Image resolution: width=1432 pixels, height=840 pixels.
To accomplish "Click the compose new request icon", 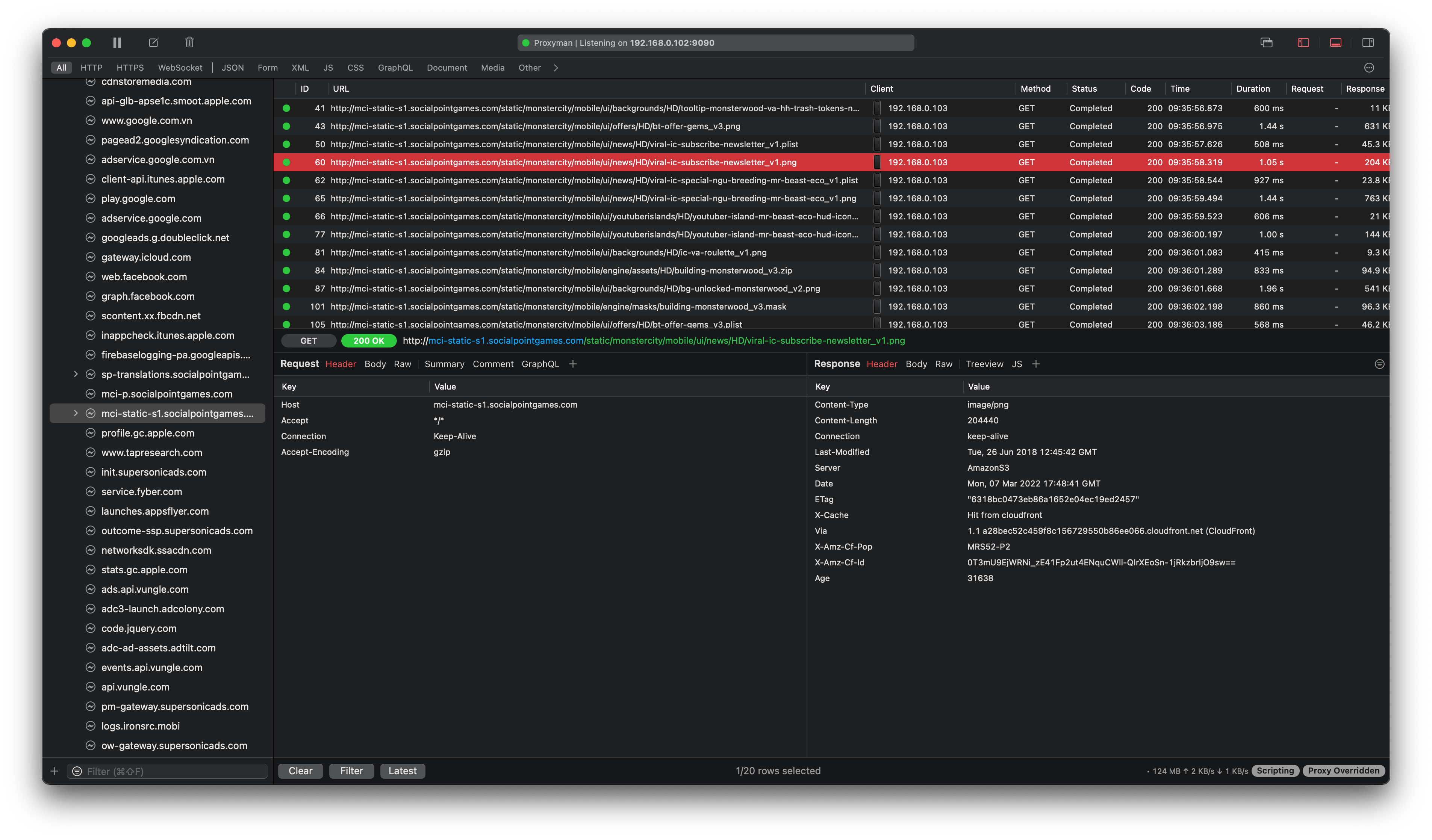I will pyautogui.click(x=153, y=42).
